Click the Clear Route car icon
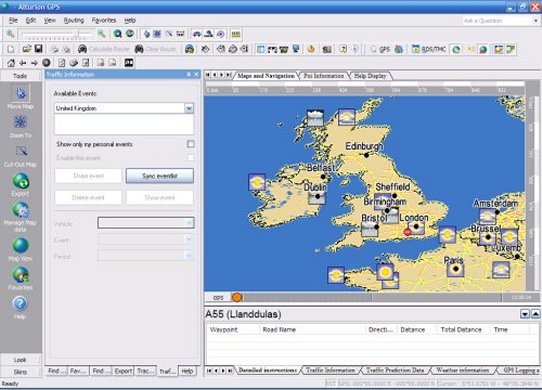Screen dimensions: 542x390 coord(139,49)
